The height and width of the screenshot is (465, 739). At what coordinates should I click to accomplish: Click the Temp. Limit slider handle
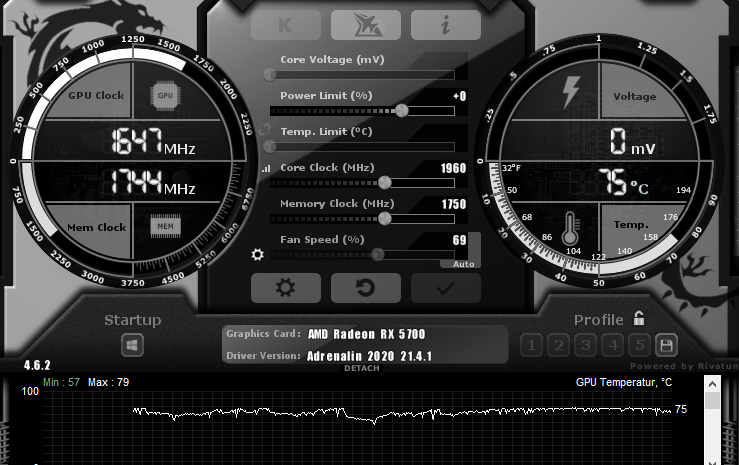point(270,147)
